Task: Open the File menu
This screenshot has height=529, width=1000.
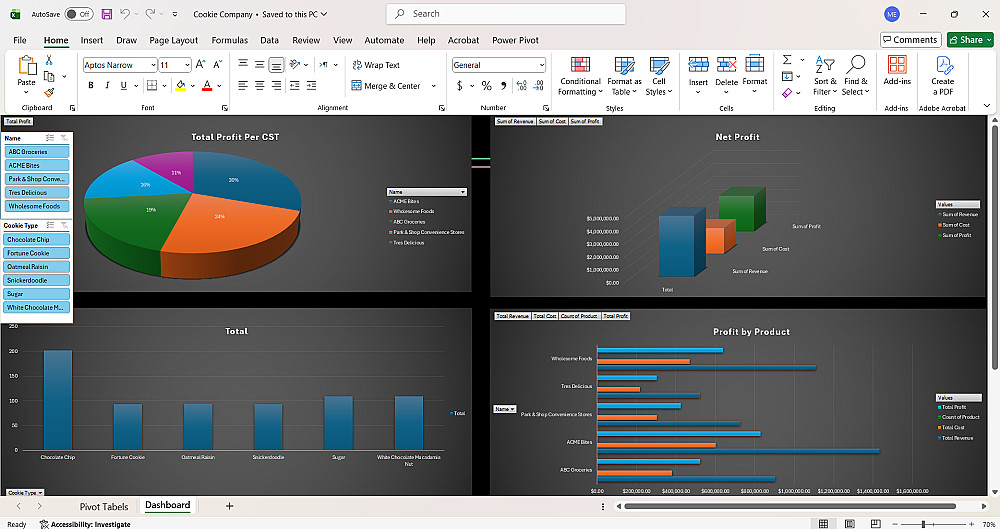Action: pos(20,40)
